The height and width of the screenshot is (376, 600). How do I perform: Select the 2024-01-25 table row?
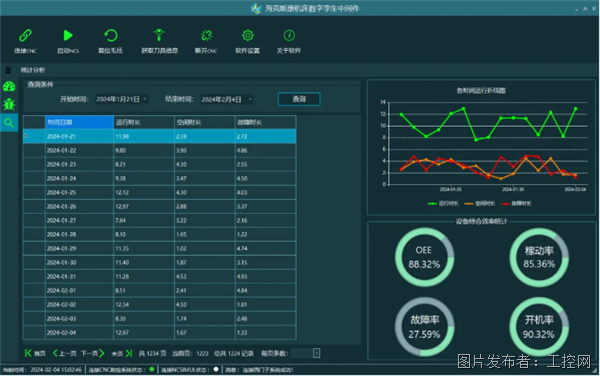click(160, 192)
